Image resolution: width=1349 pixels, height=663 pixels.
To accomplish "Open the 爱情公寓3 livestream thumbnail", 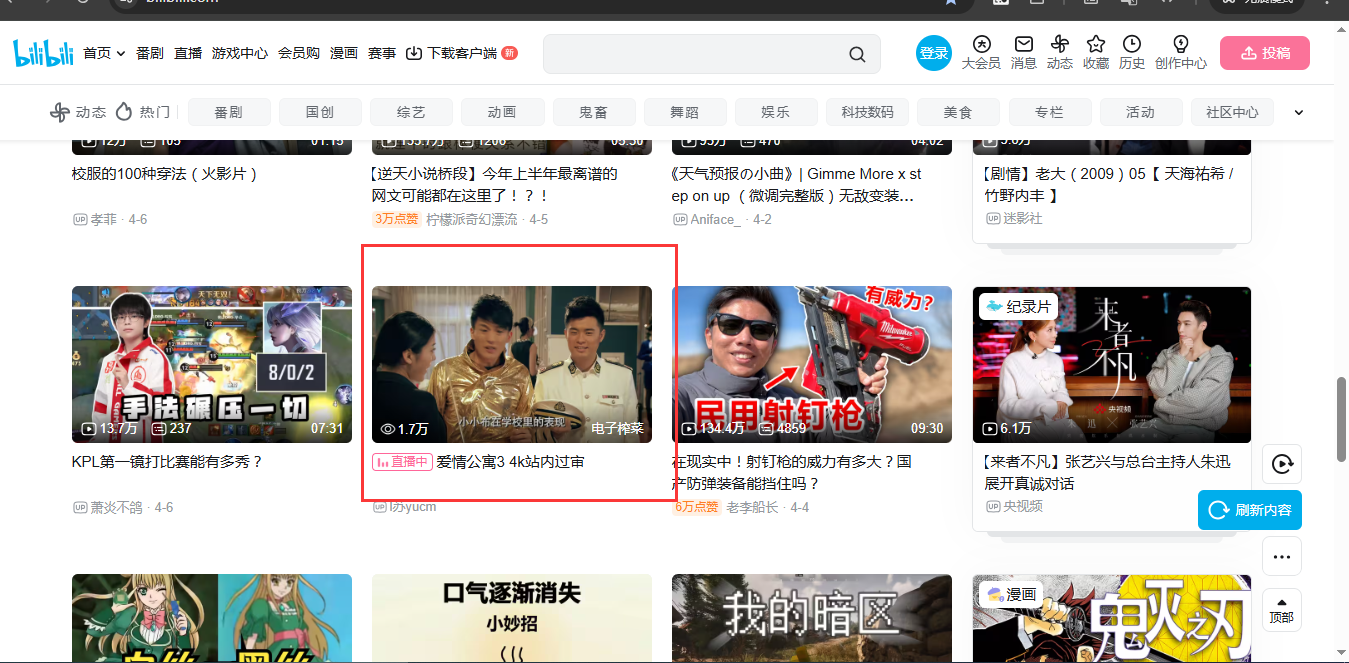I will click(x=511, y=365).
